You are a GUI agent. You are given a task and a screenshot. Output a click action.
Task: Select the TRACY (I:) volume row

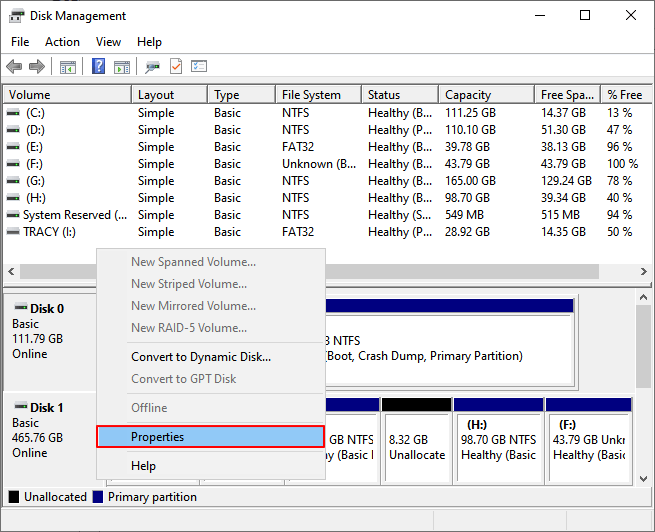[x=60, y=232]
